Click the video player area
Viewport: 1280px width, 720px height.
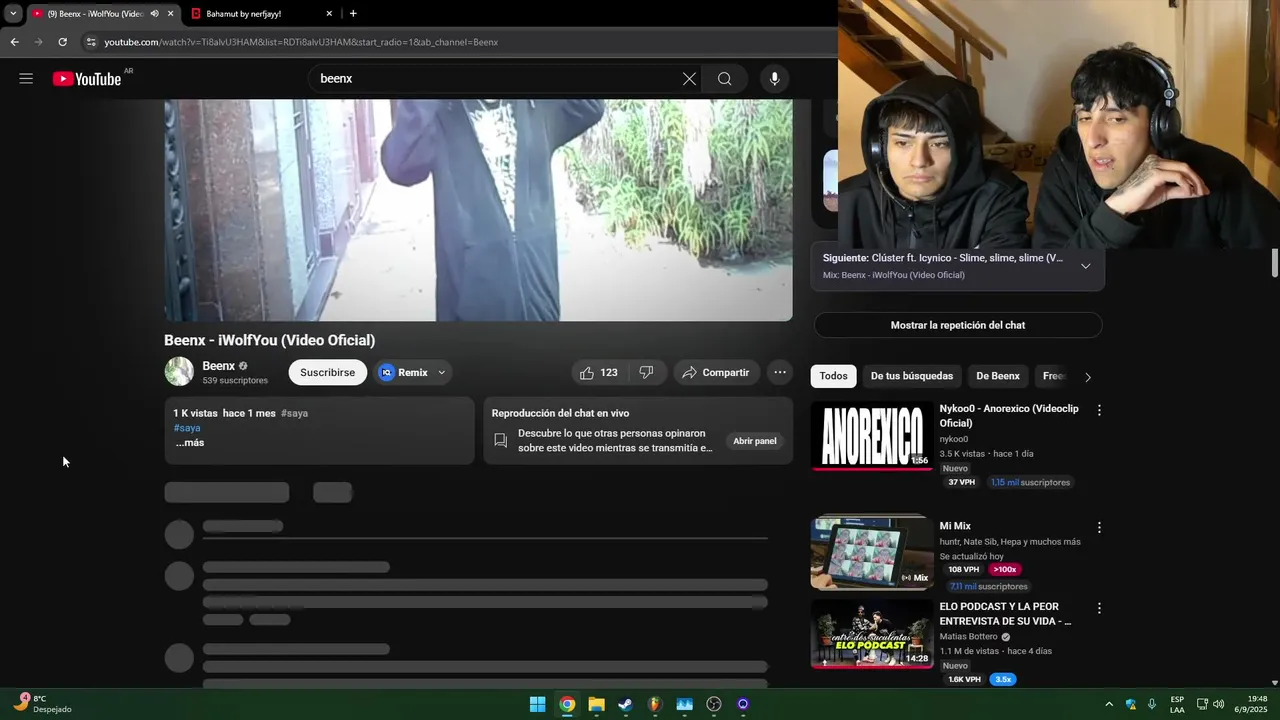point(478,210)
